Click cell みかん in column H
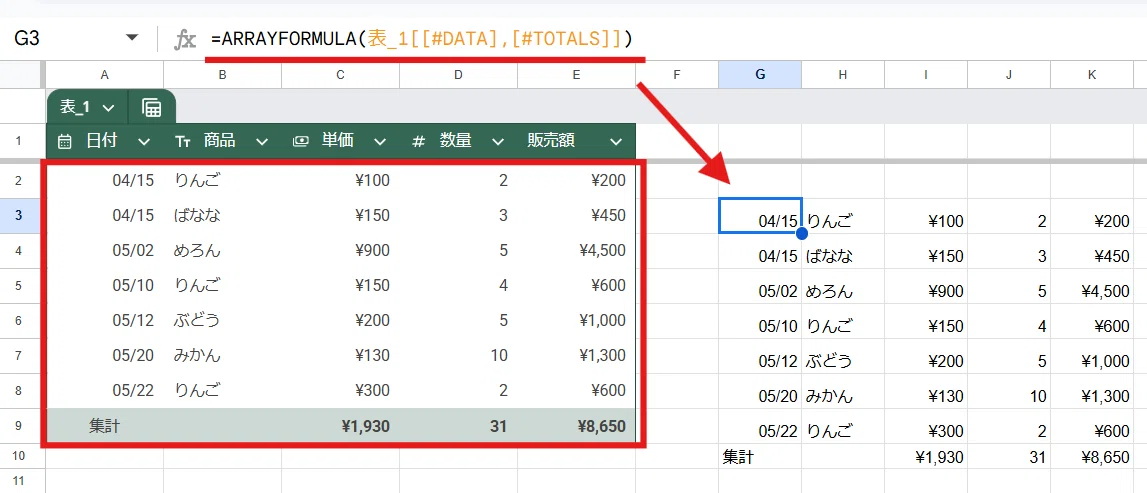The height and width of the screenshot is (493, 1147). coord(829,396)
